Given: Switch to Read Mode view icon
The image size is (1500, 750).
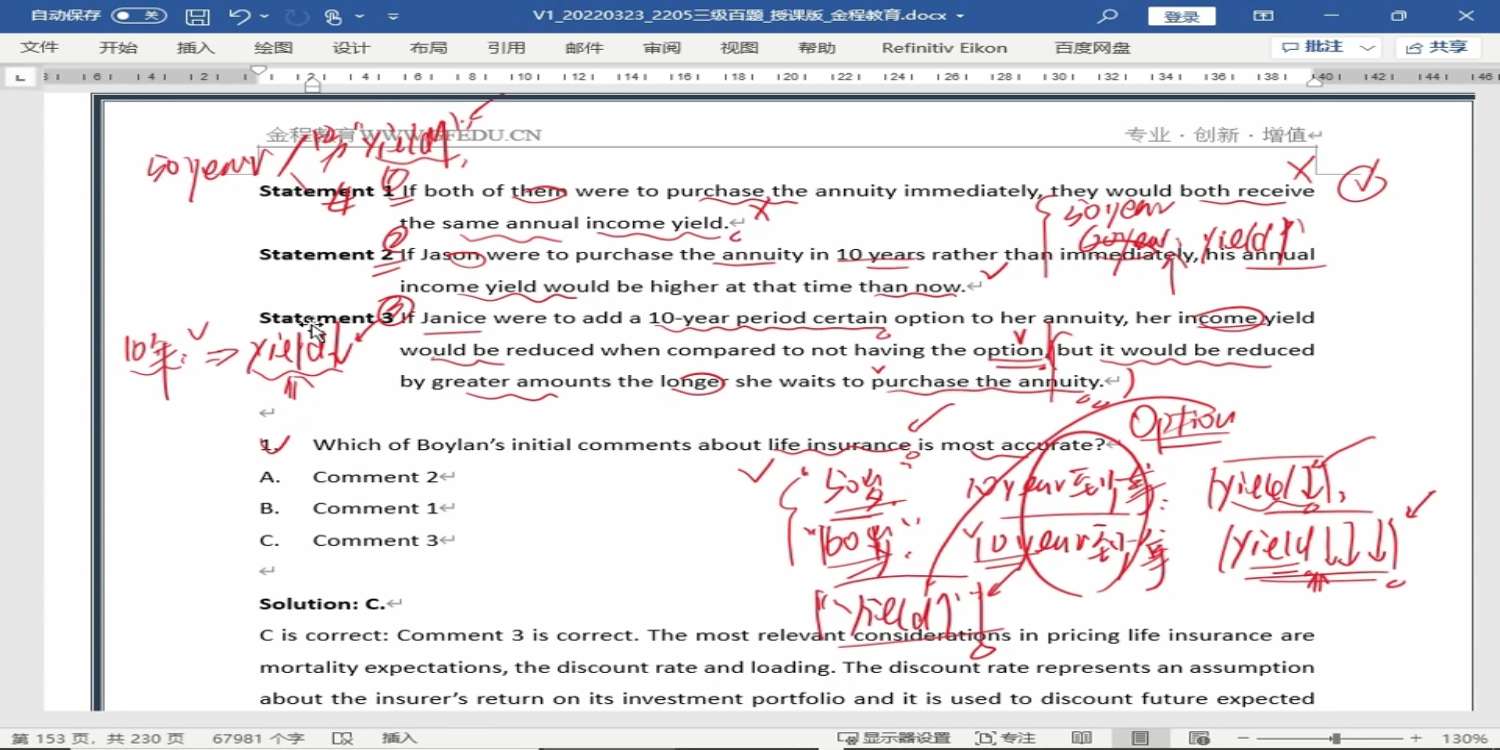Looking at the screenshot, I should 1081,738.
